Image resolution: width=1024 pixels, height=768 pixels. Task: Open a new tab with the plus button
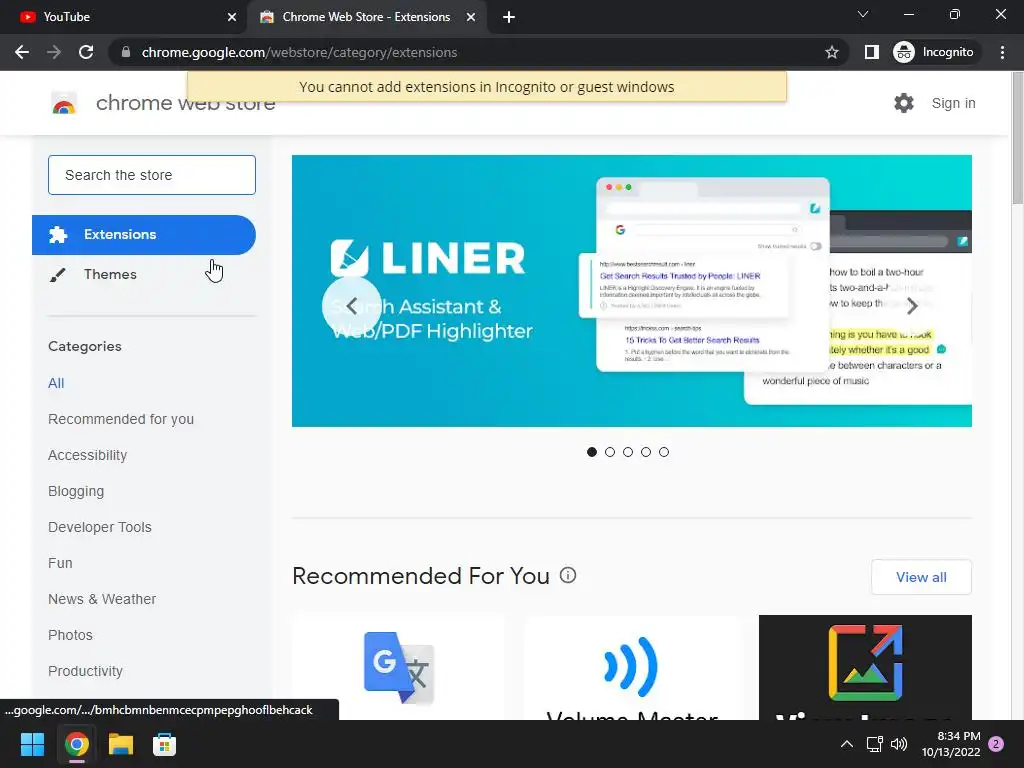pyautogui.click(x=509, y=17)
